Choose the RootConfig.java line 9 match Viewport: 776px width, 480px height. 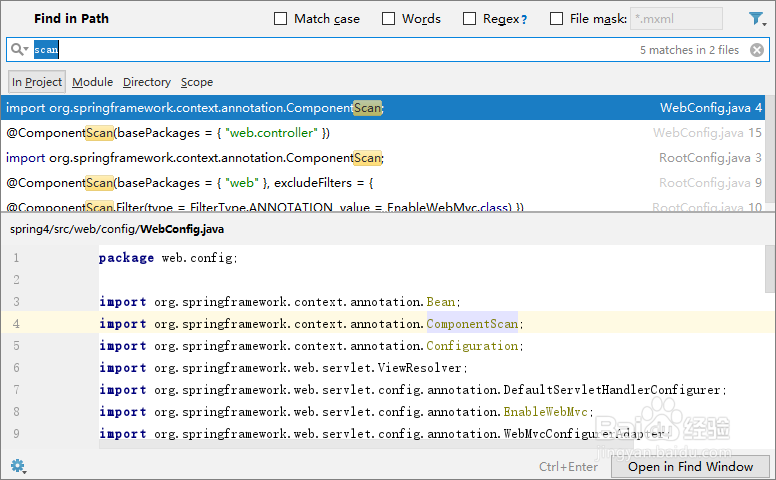click(300, 182)
